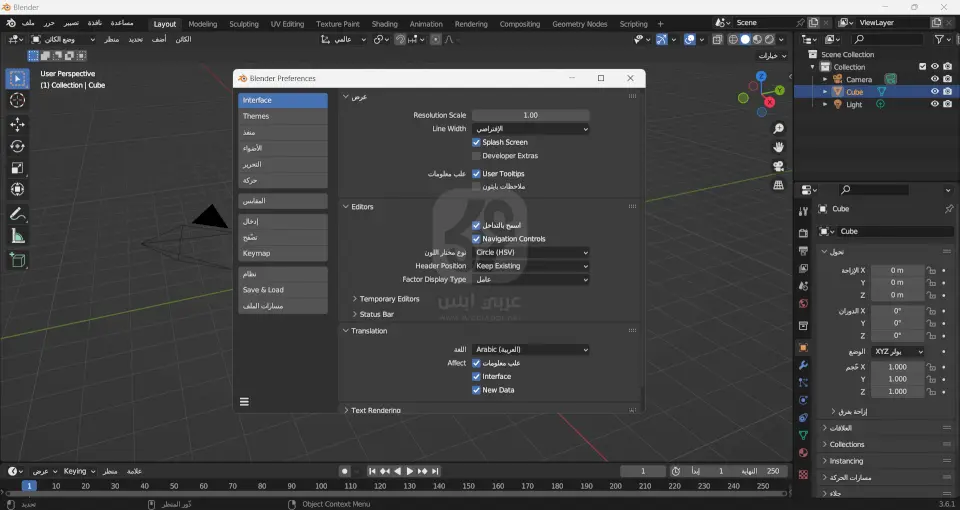Image resolution: width=960 pixels, height=510 pixels.
Task: Select the Rotate tool in left toolbar
Action: click(x=17, y=146)
